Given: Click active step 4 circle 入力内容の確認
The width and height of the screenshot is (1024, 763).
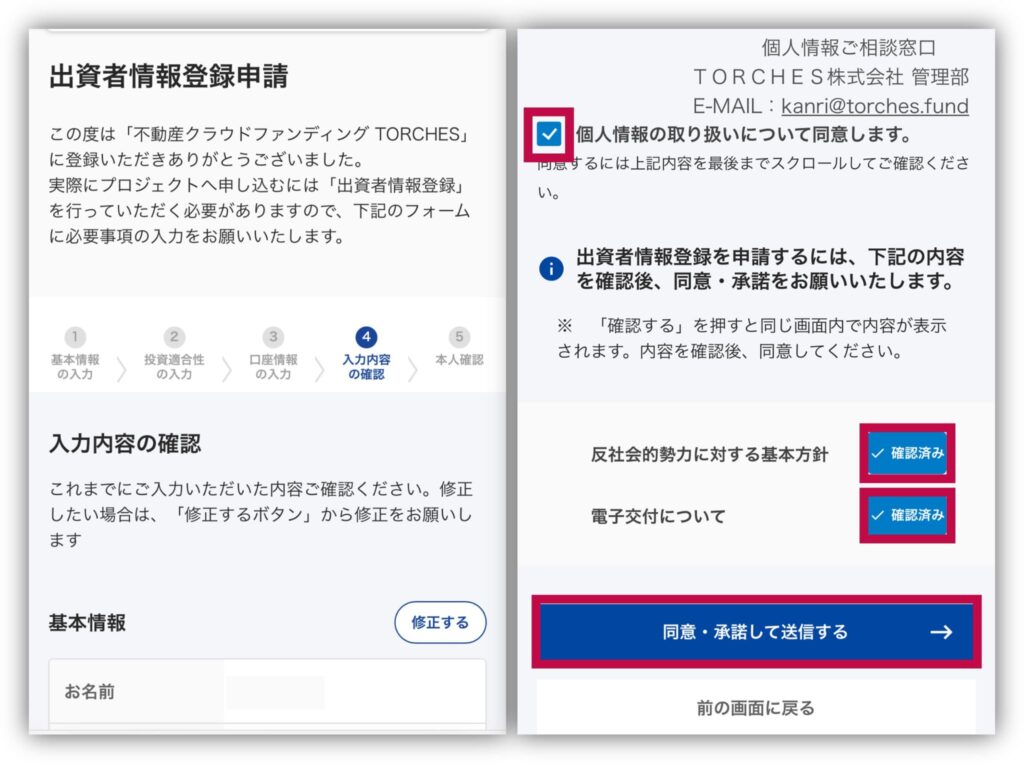Looking at the screenshot, I should pos(366,336).
